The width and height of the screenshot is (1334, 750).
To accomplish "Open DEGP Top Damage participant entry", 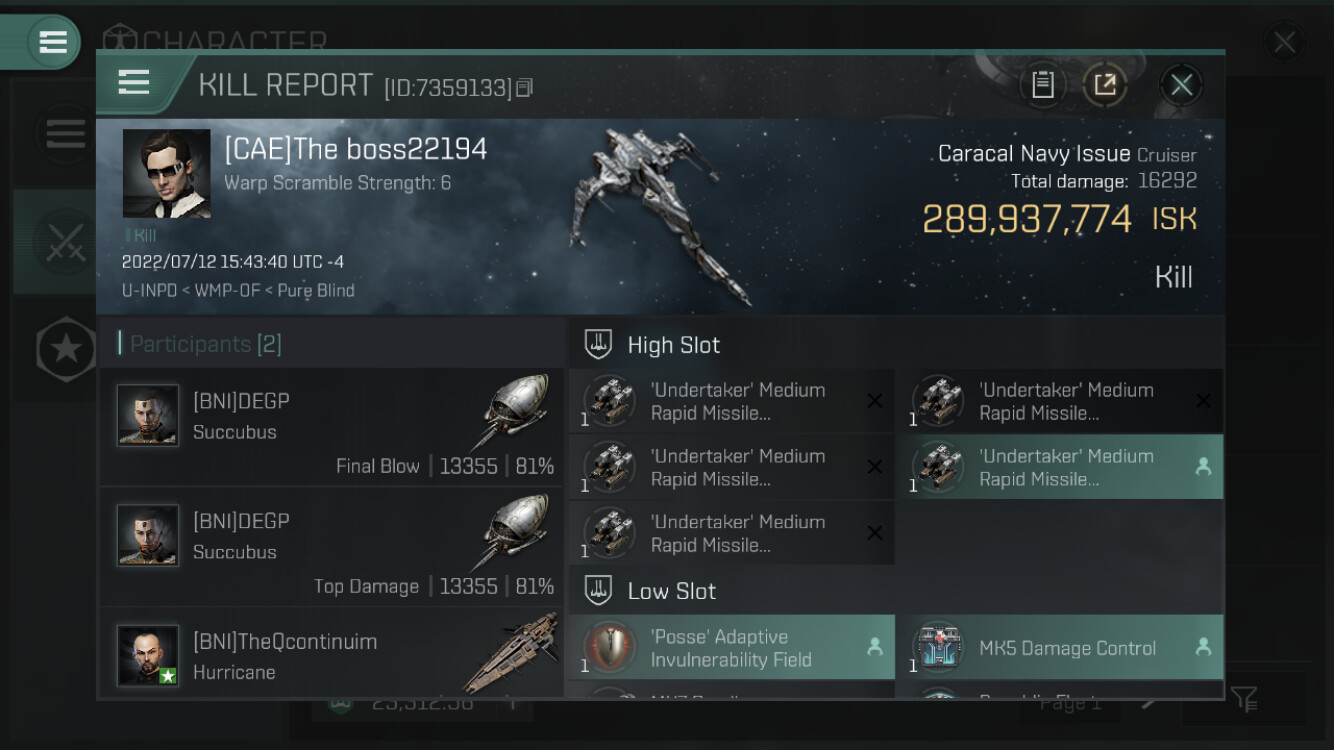I will (x=332, y=547).
